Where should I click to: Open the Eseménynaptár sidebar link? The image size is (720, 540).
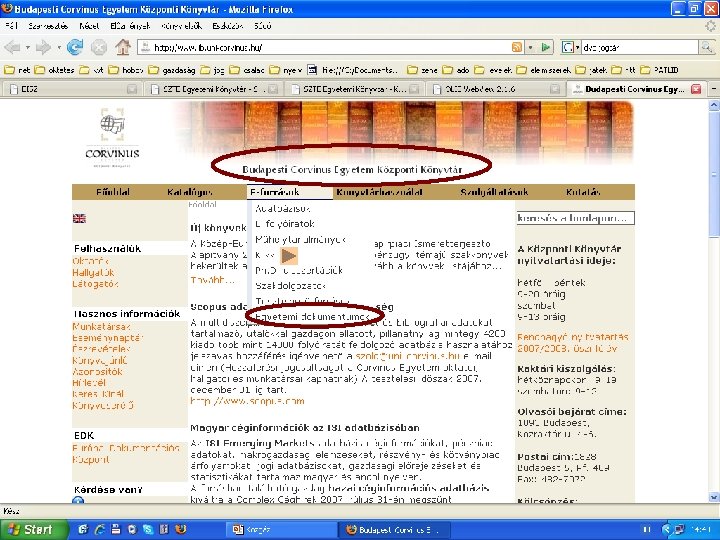[108, 338]
